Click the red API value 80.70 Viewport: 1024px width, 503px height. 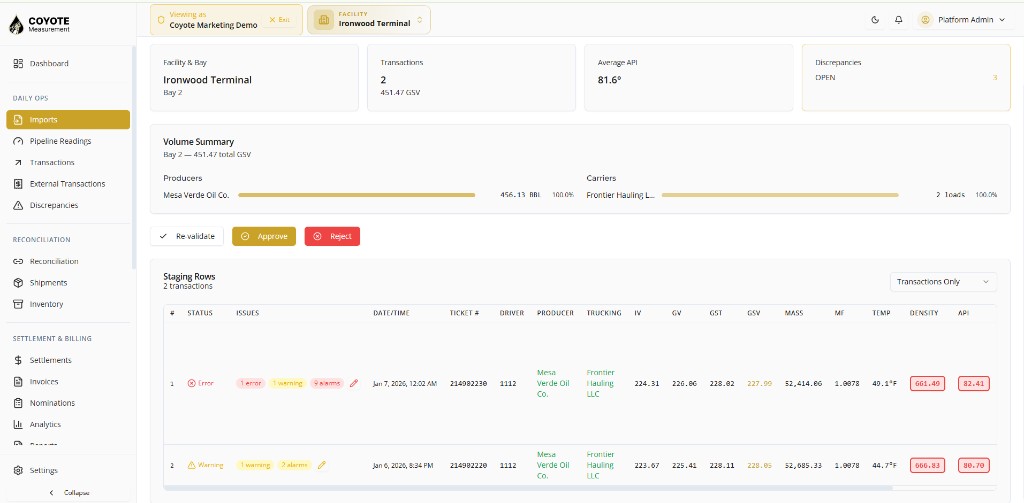(974, 465)
